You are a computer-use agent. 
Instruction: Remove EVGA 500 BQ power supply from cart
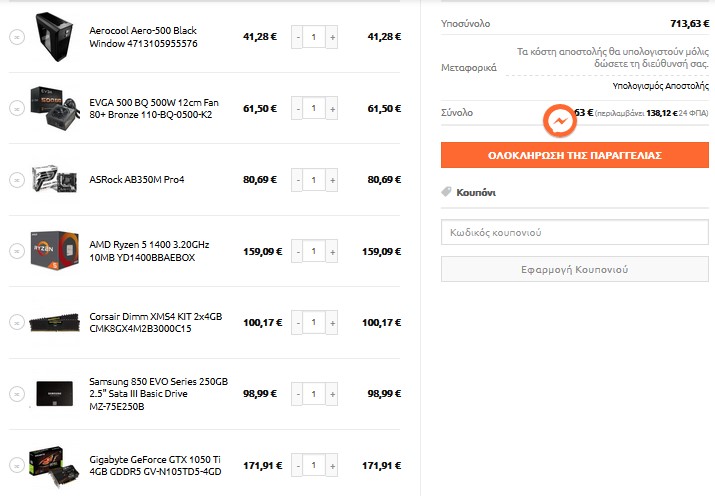17,108
